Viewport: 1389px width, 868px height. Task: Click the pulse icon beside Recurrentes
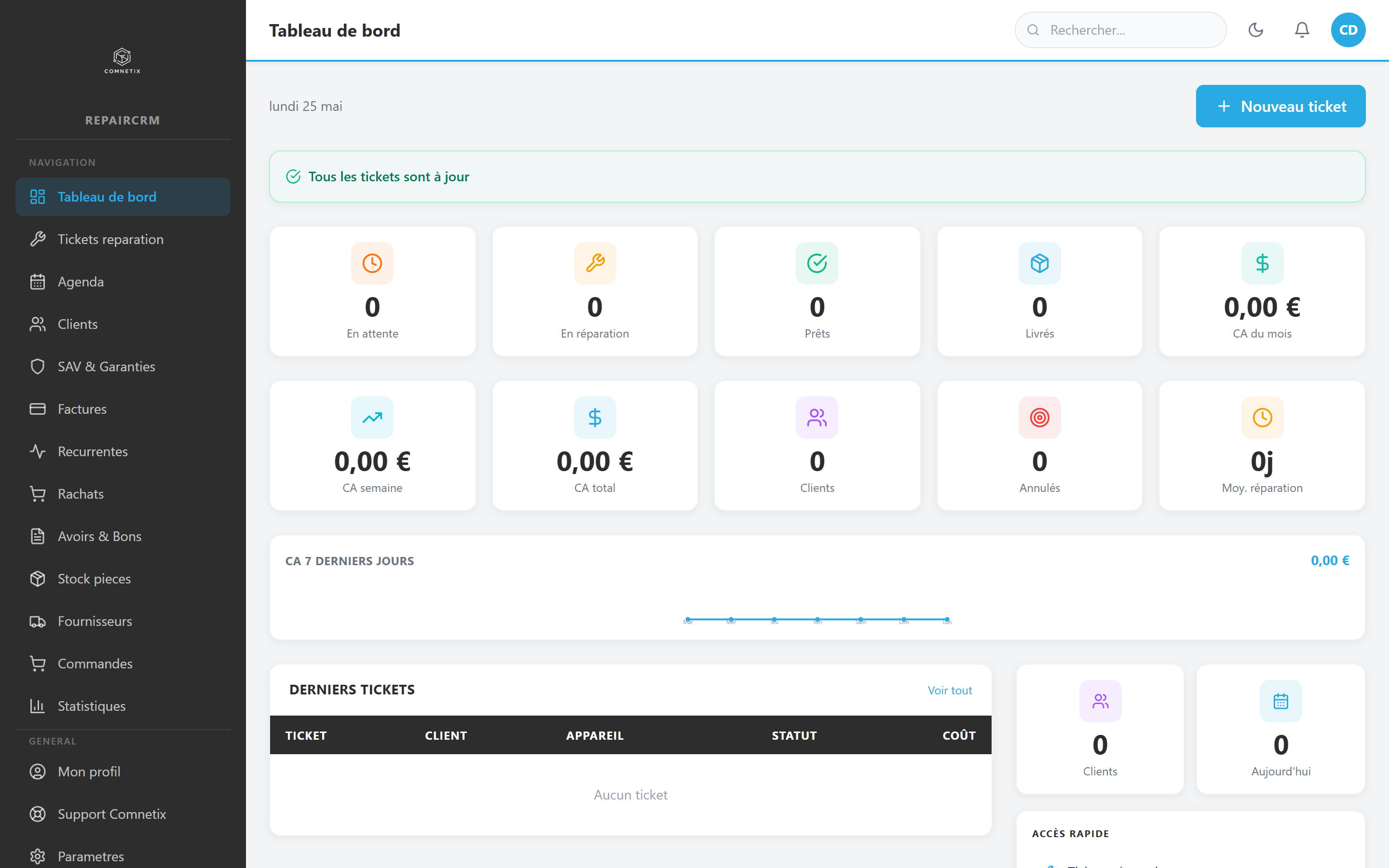click(38, 452)
